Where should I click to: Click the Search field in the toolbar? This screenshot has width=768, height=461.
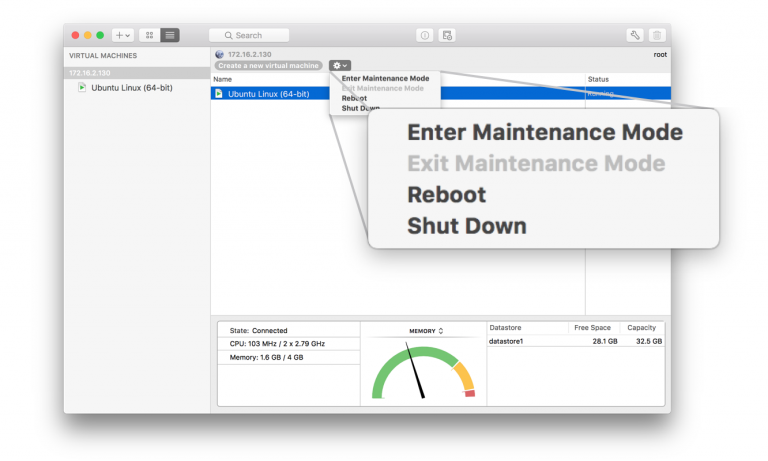(x=249, y=35)
